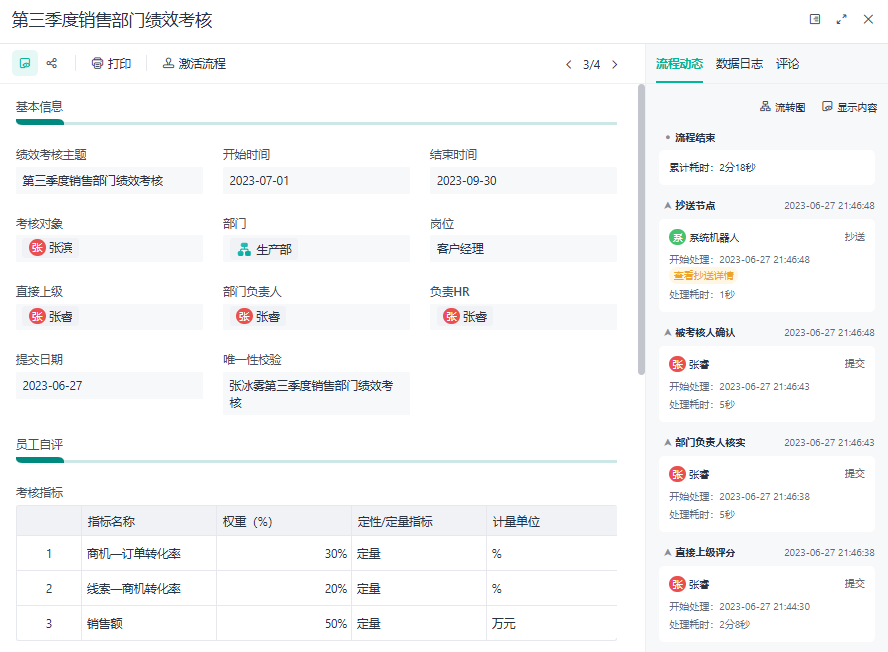888x652 pixels.
Task: Click 累计耗时：2分18秒 text
Action: pyautogui.click(x=712, y=168)
